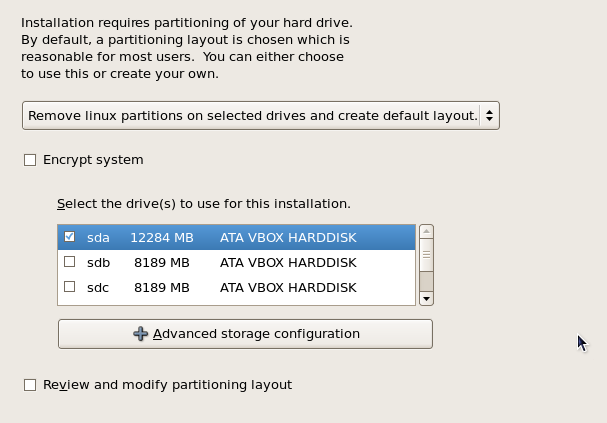Open Advanced storage configuration
This screenshot has height=423, width=607.
(x=245, y=334)
